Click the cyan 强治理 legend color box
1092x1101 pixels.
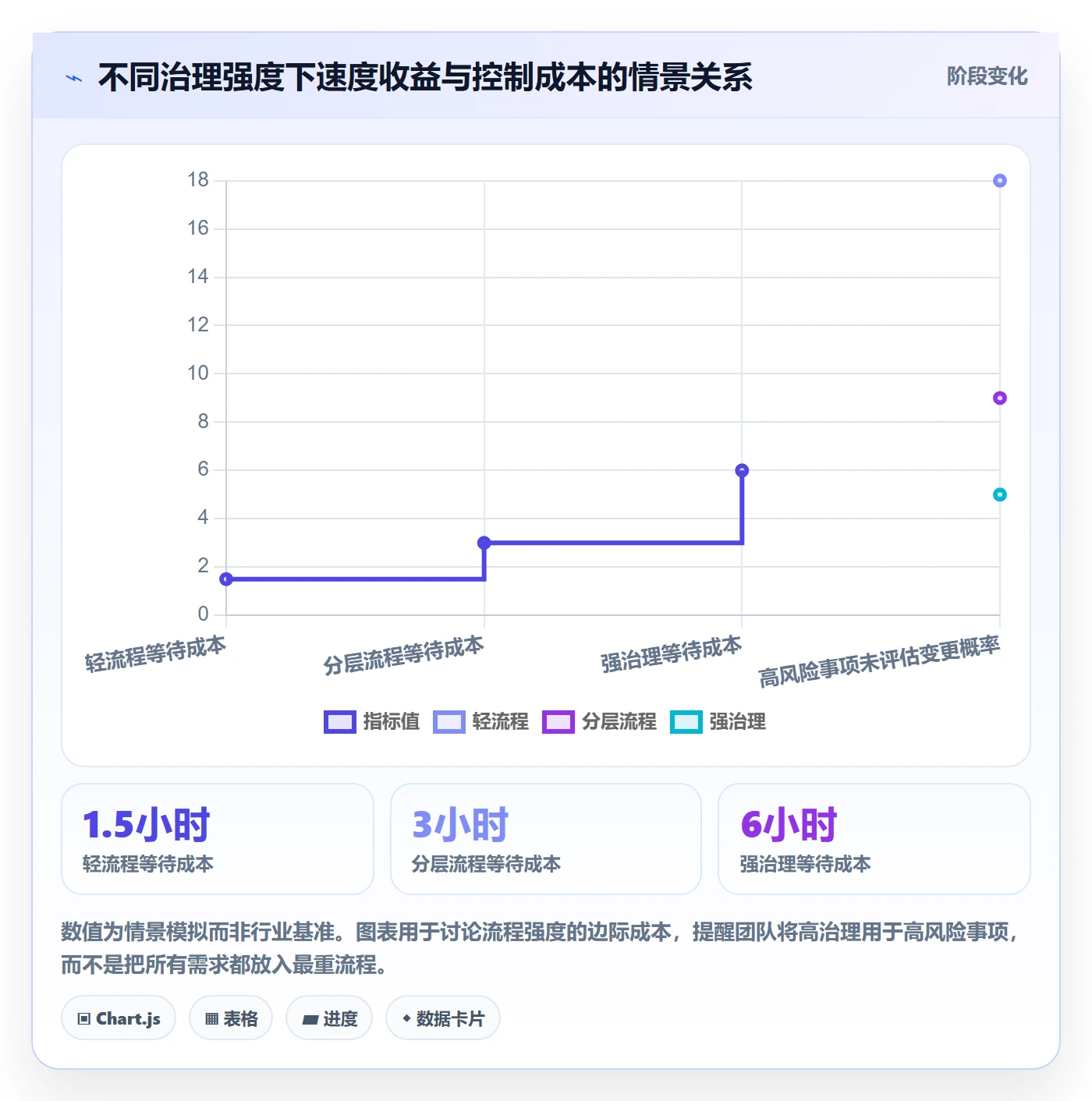[686, 722]
